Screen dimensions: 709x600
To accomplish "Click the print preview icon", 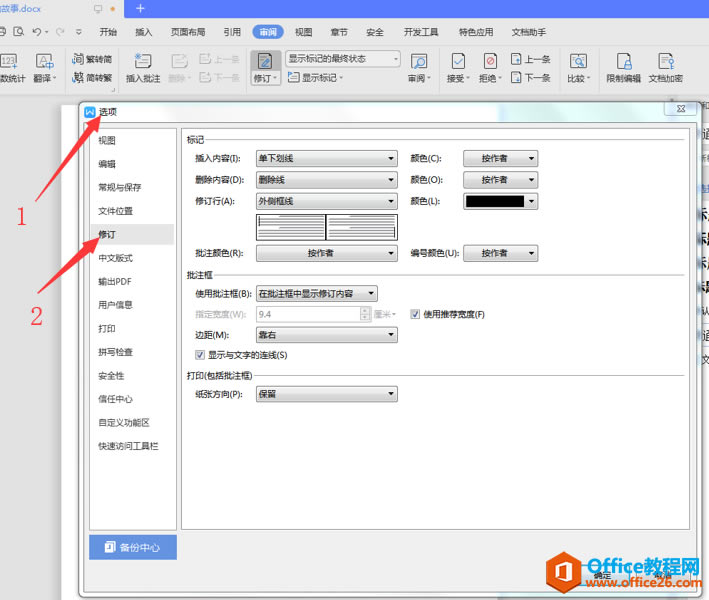I will (19, 32).
